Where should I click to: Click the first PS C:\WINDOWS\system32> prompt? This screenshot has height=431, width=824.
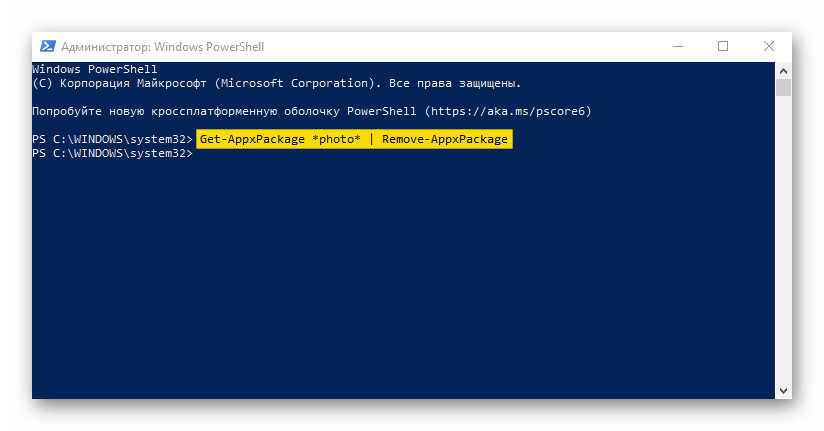[x=112, y=139]
